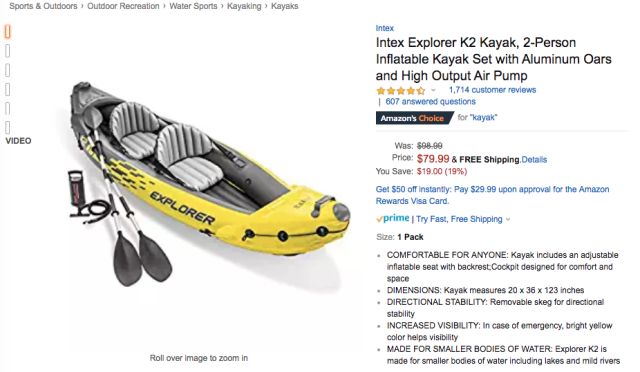This screenshot has width=640, height=372.
Task: Select the fourth product image thumbnail
Action: click(7, 89)
